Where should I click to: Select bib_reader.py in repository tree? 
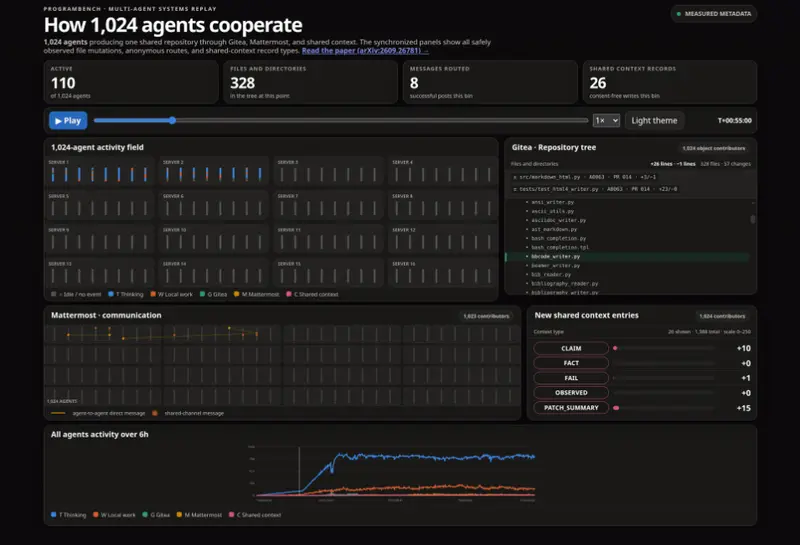pos(551,275)
